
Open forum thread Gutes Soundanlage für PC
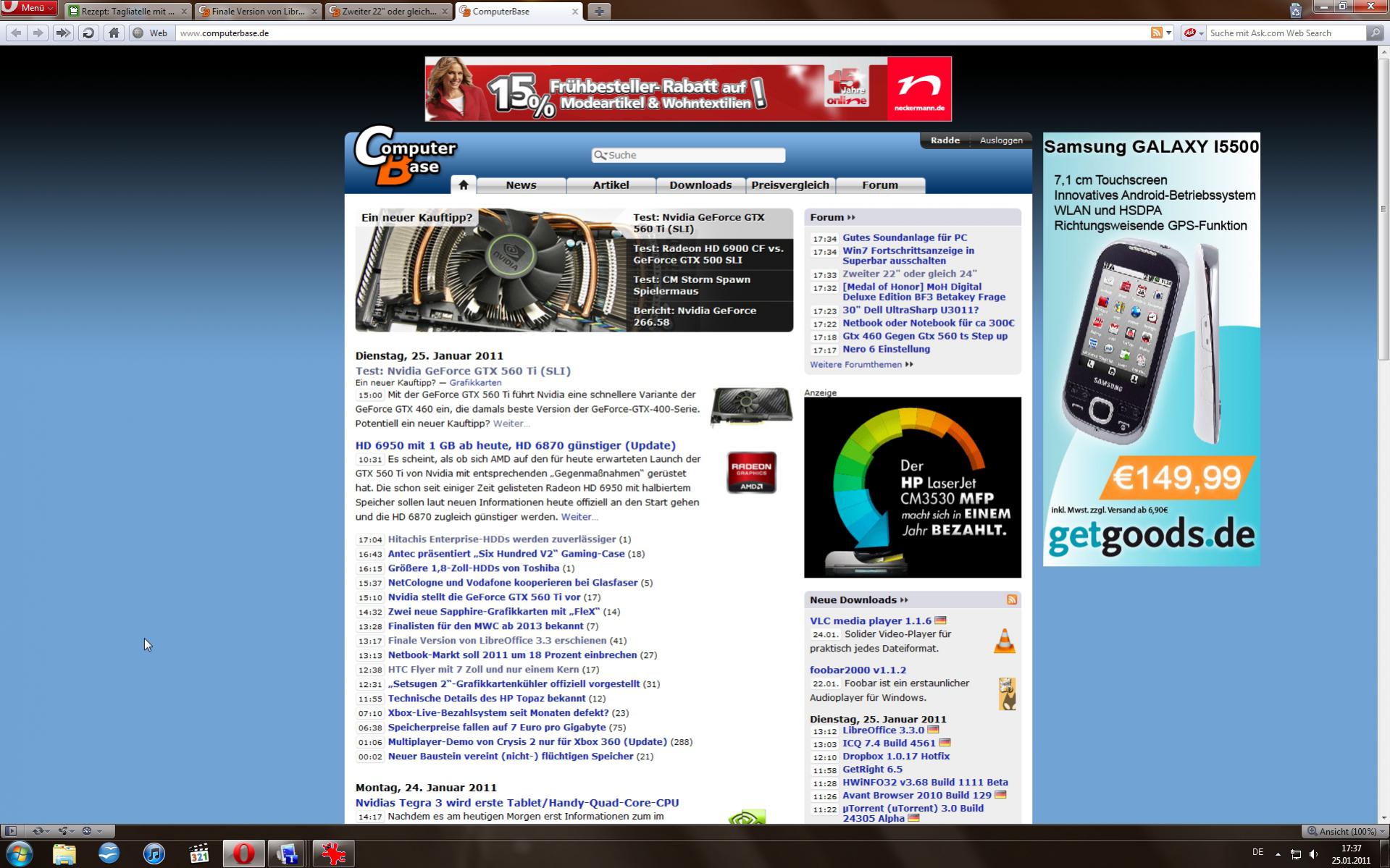tap(905, 237)
